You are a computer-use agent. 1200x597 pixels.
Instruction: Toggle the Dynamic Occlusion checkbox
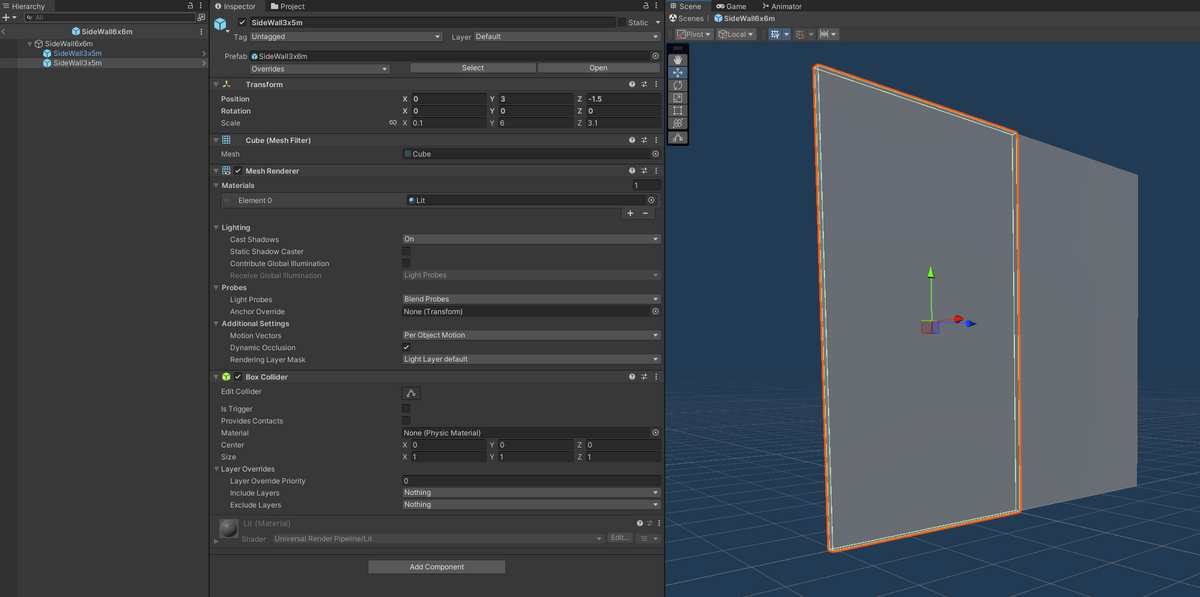pyautogui.click(x=406, y=347)
